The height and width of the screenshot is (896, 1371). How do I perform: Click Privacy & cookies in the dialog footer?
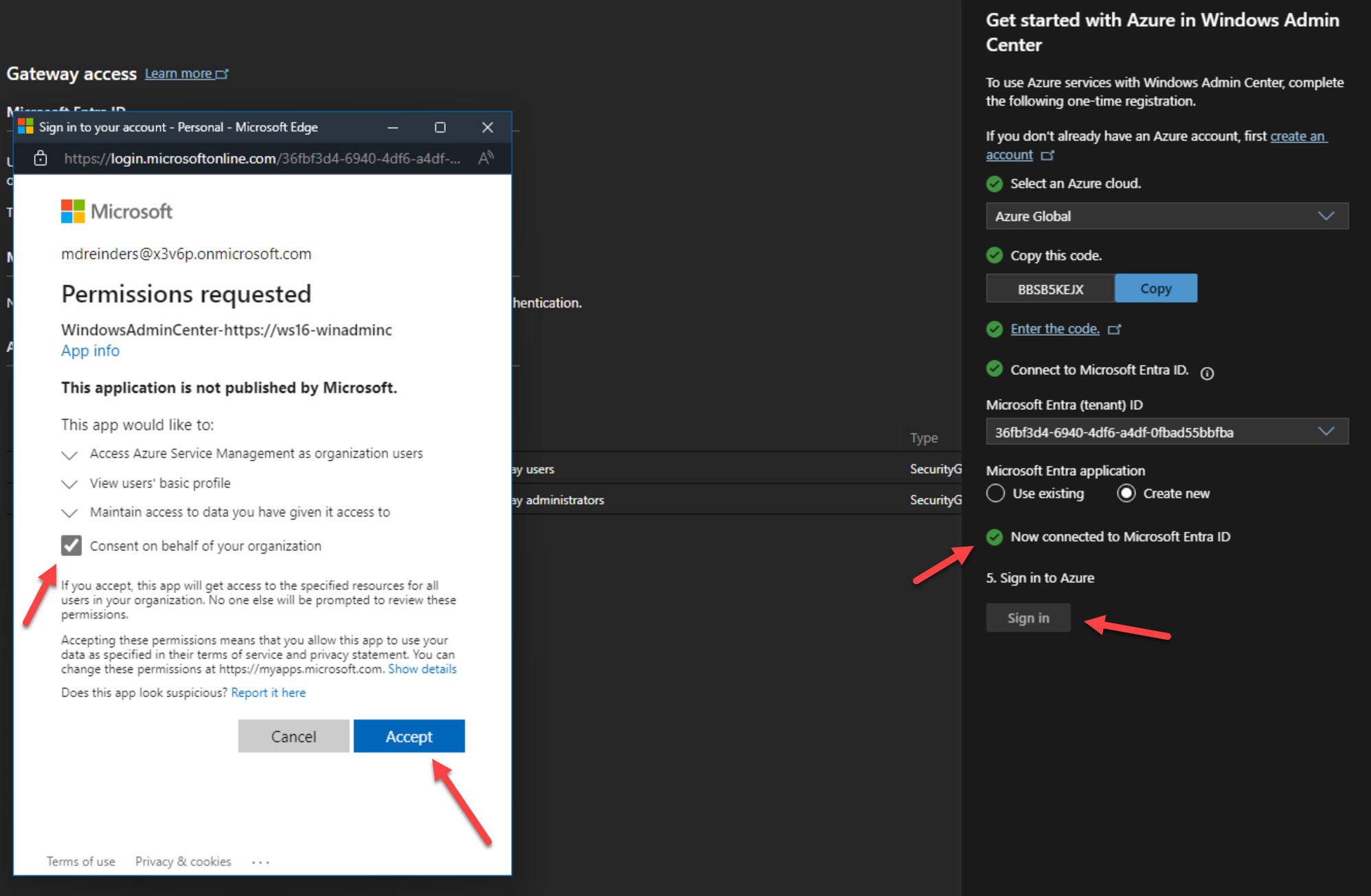[x=183, y=861]
